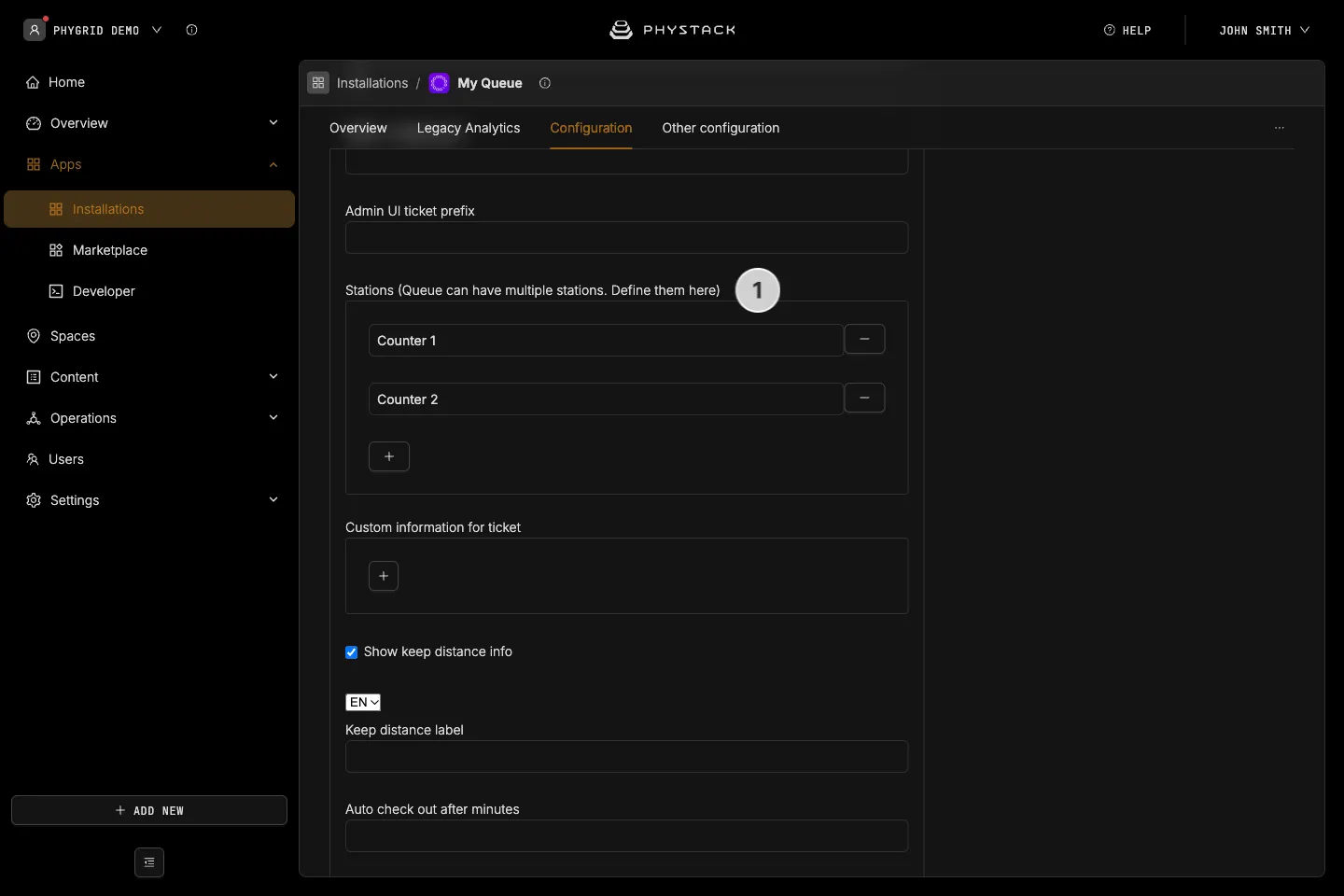The height and width of the screenshot is (896, 1344).
Task: Select Installations in the sidebar
Action: click(x=149, y=209)
